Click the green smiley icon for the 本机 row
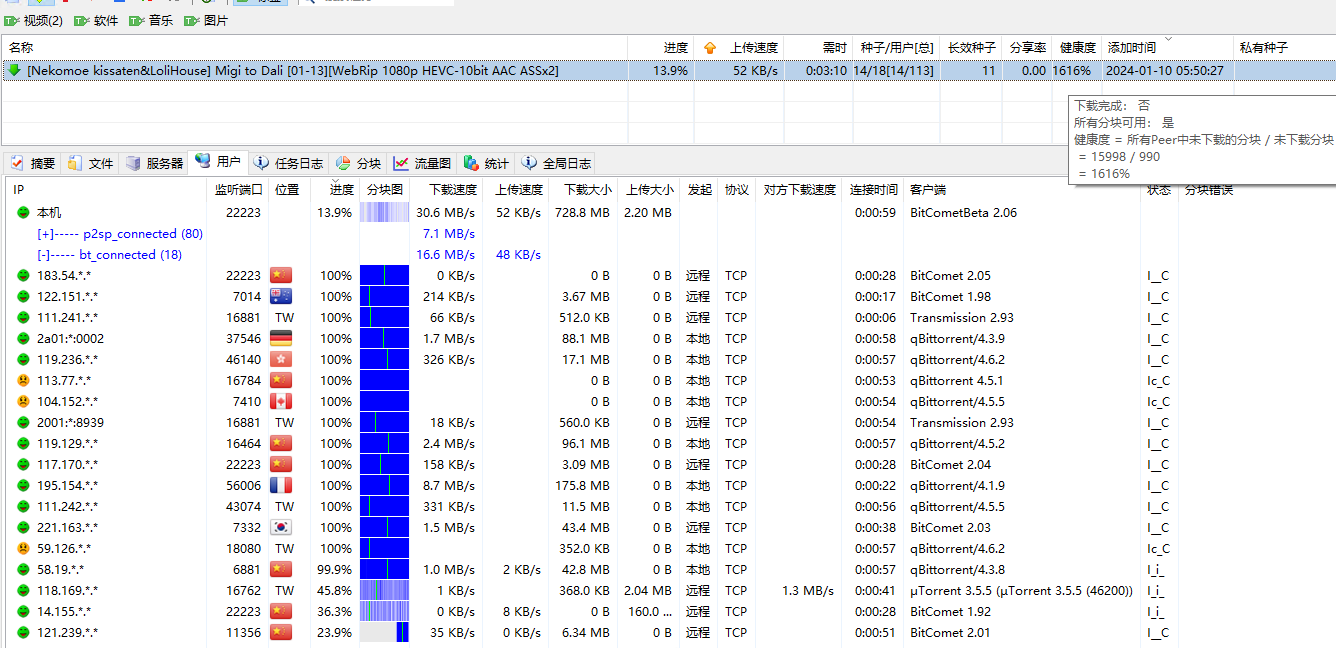Image resolution: width=1336 pixels, height=648 pixels. (x=23, y=213)
